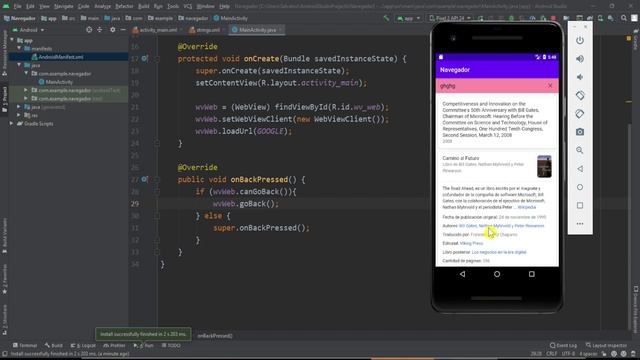Click the emulator toolbar Home circle
This screenshot has width=640, height=360.
point(580,187)
